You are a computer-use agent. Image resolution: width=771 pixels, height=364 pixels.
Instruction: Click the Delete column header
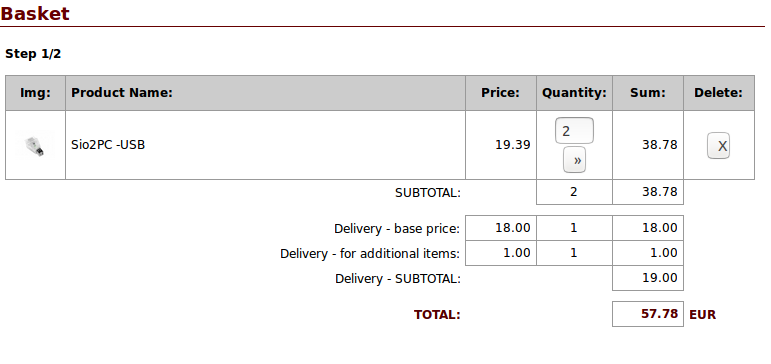click(x=718, y=92)
